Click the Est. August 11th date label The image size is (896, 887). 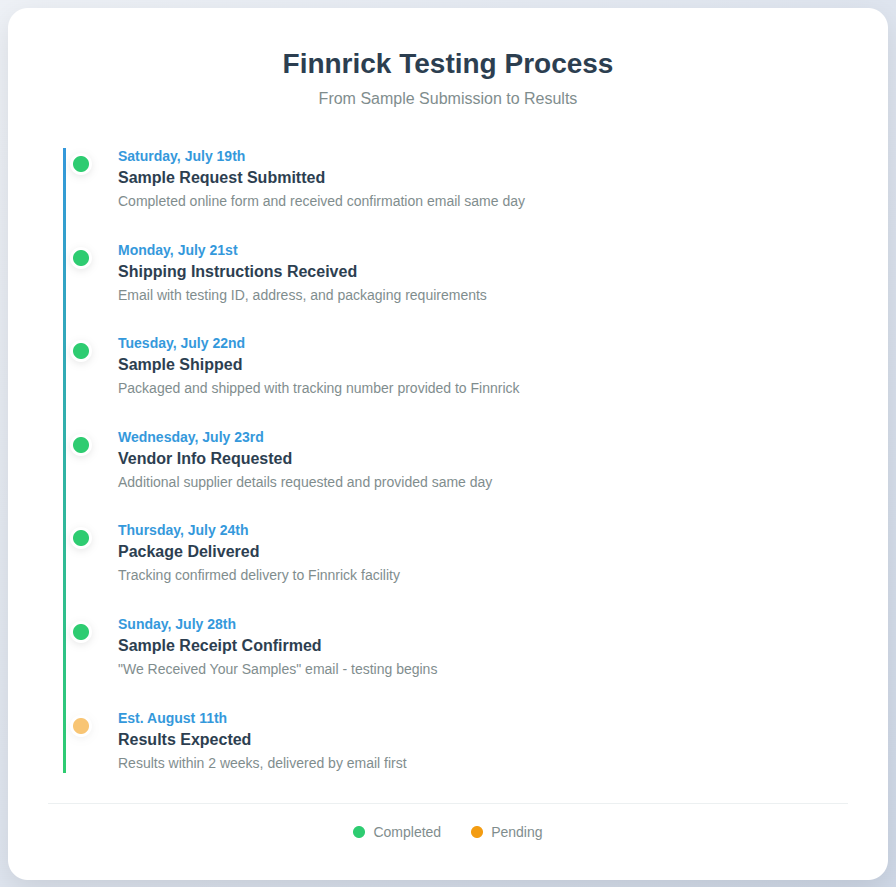pyautogui.click(x=173, y=718)
